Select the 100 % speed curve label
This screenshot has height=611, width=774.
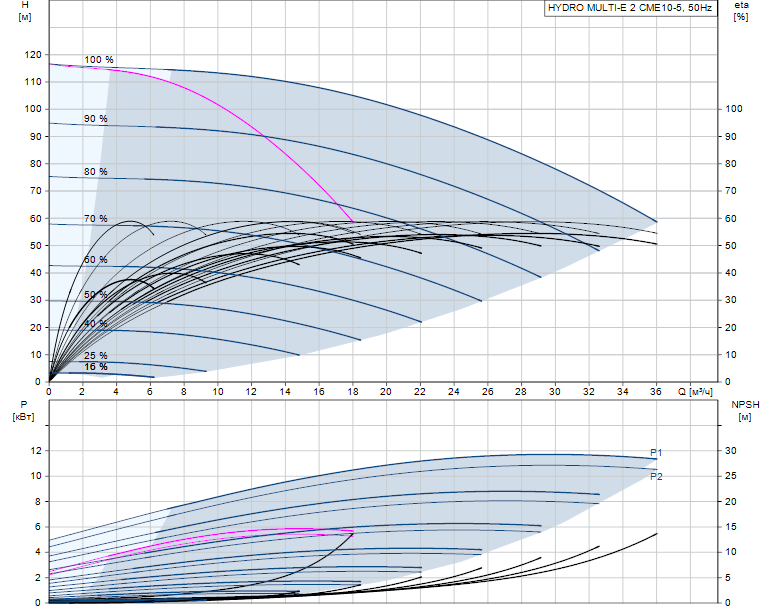point(99,60)
